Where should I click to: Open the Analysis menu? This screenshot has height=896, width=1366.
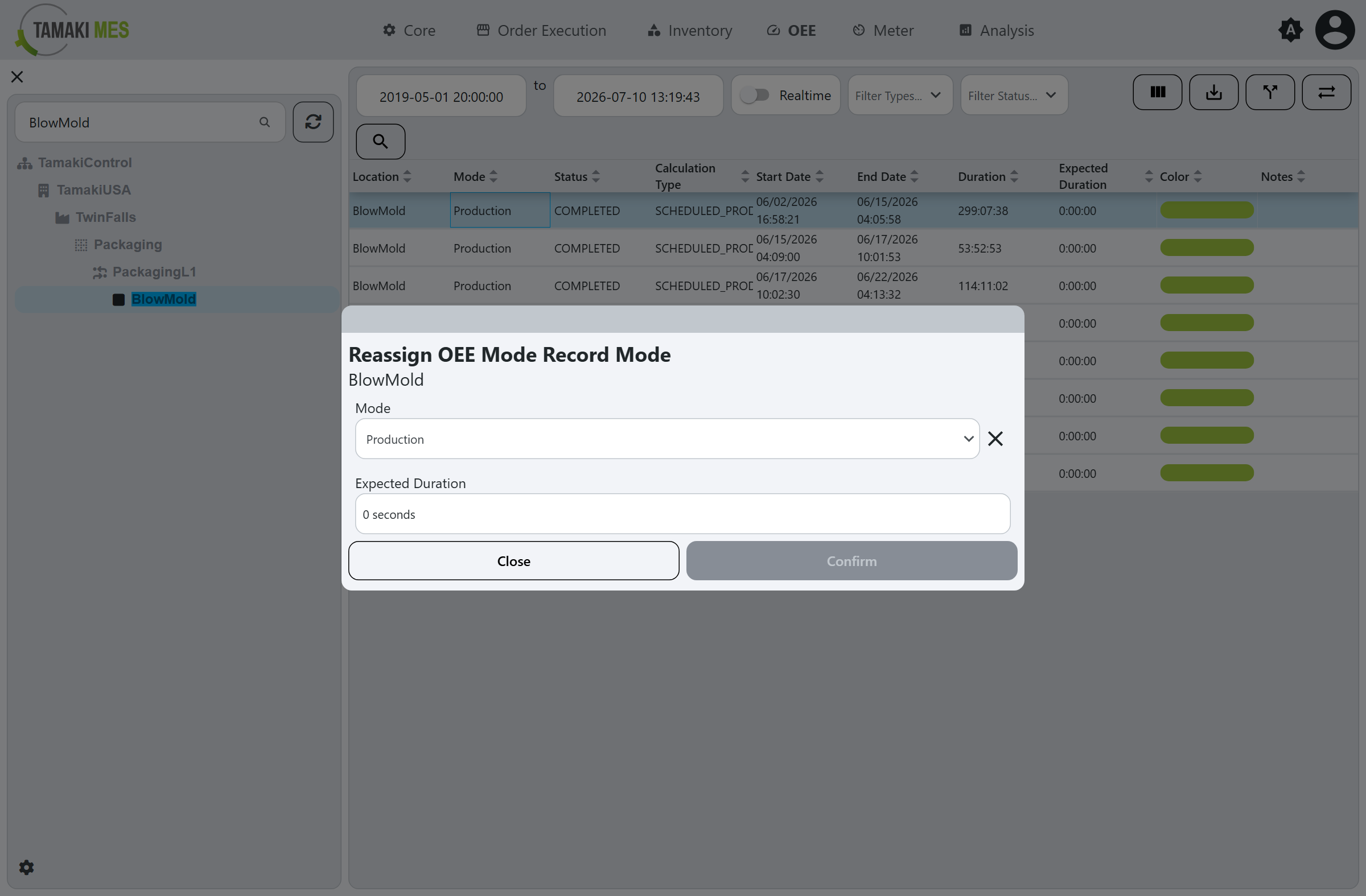(997, 30)
